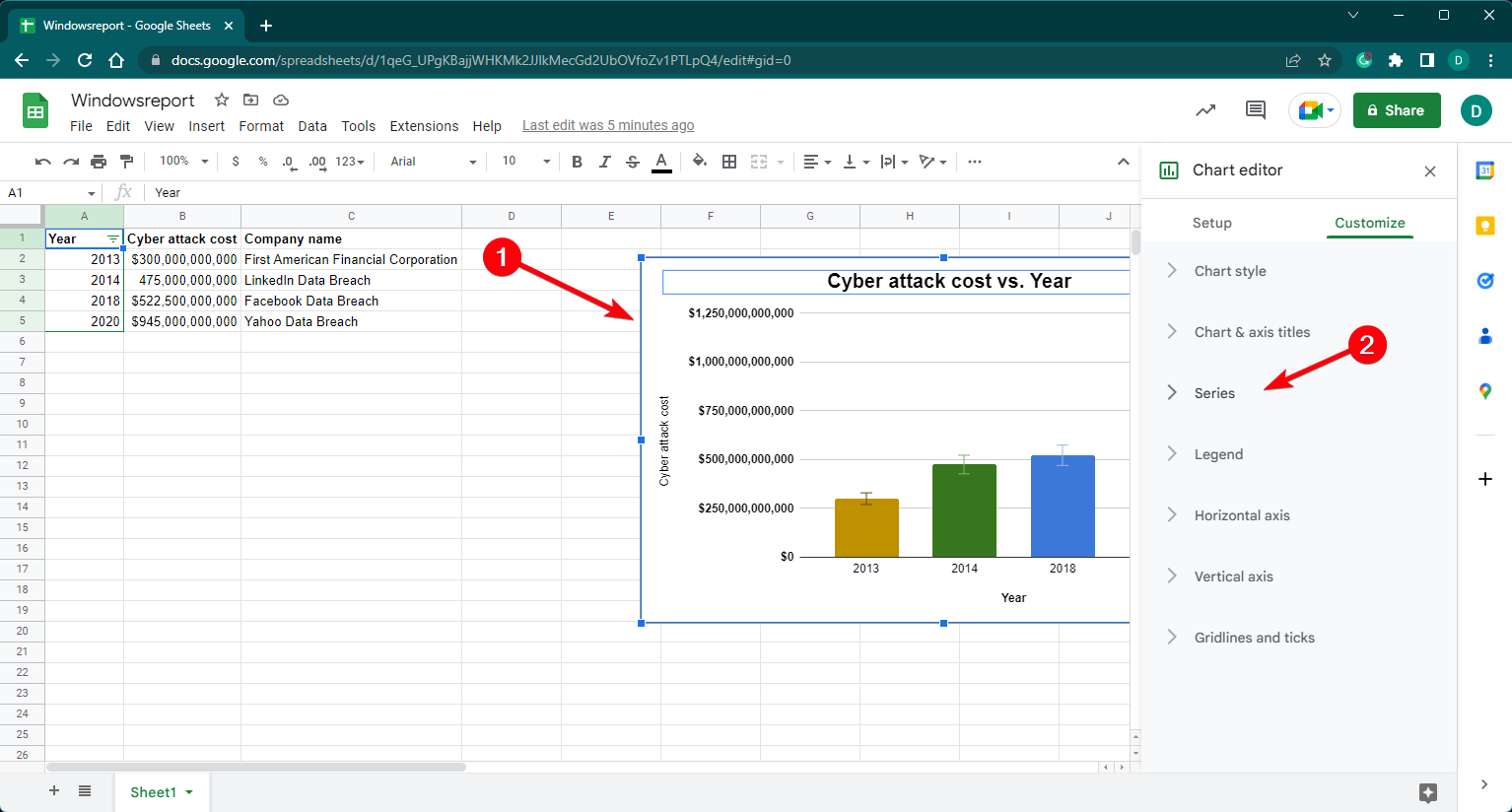Click the Print icon

(99, 162)
